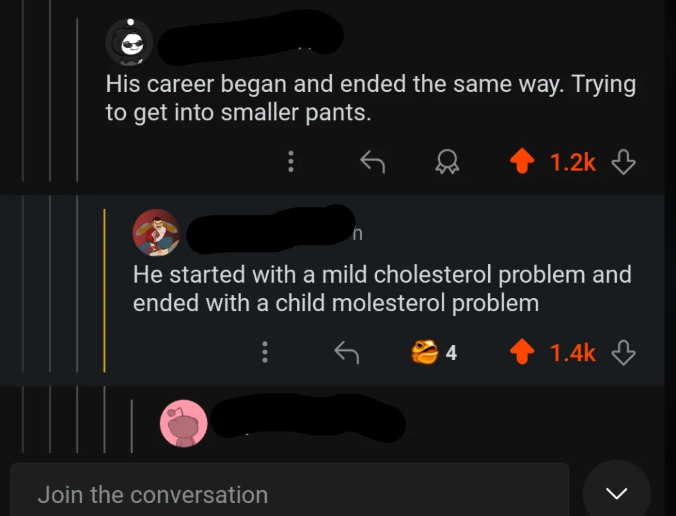View awards on the cholesterol comment
This screenshot has width=676, height=516.
point(434,351)
